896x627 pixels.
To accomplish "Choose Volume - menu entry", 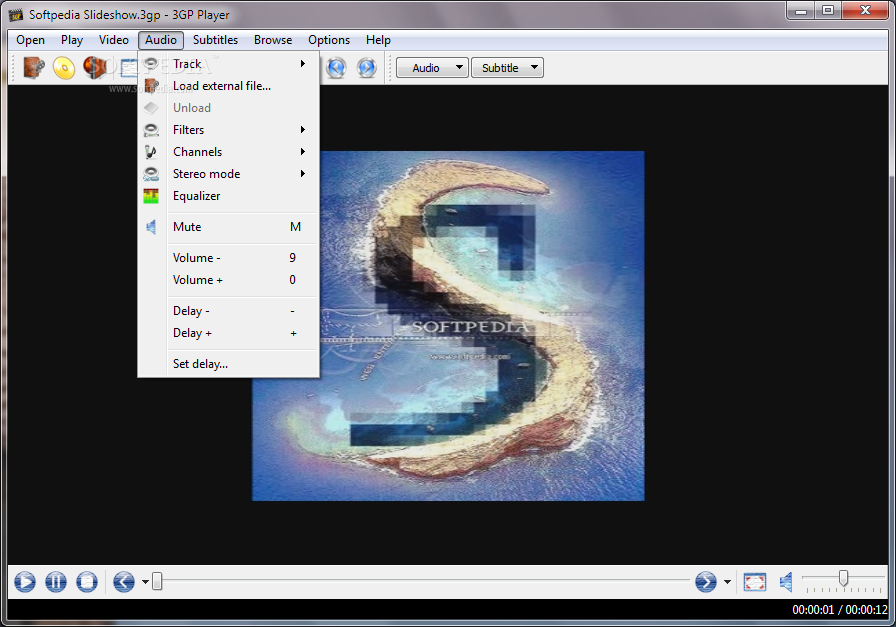I will [x=229, y=258].
